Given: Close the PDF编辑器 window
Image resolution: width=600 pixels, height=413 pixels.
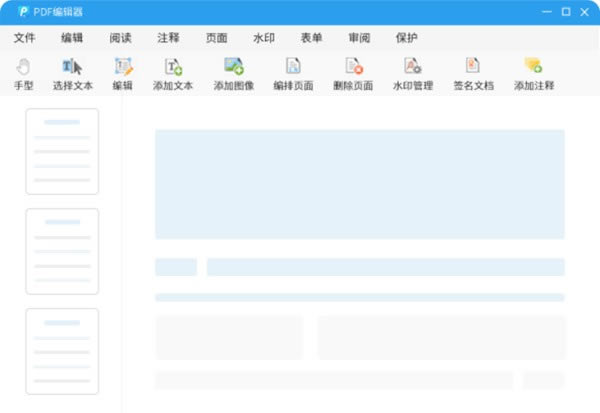Looking at the screenshot, I should click(x=584, y=12).
